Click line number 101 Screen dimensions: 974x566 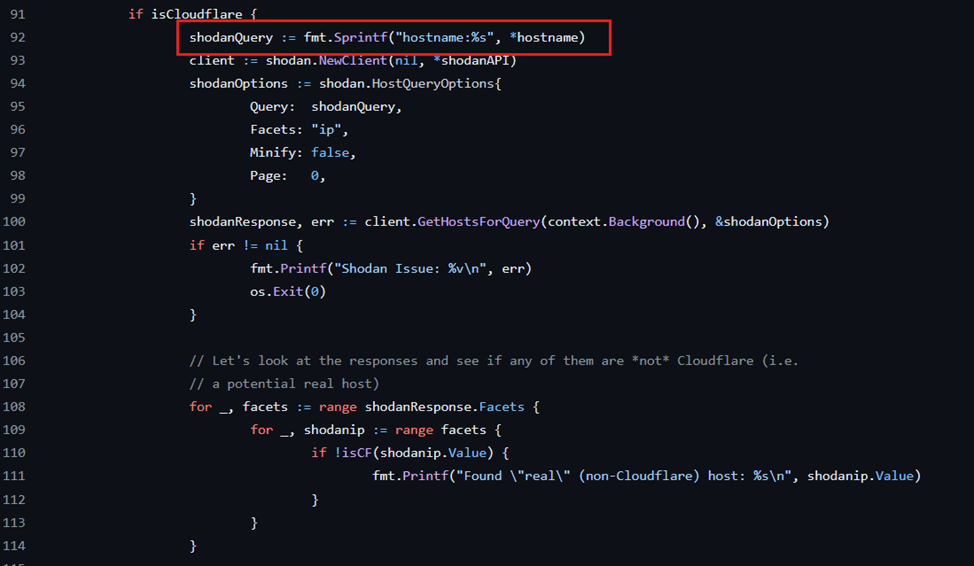tap(14, 245)
